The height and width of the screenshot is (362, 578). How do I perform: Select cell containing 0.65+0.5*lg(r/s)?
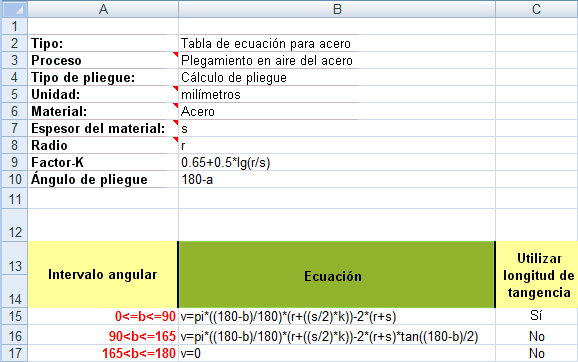tap(337, 162)
